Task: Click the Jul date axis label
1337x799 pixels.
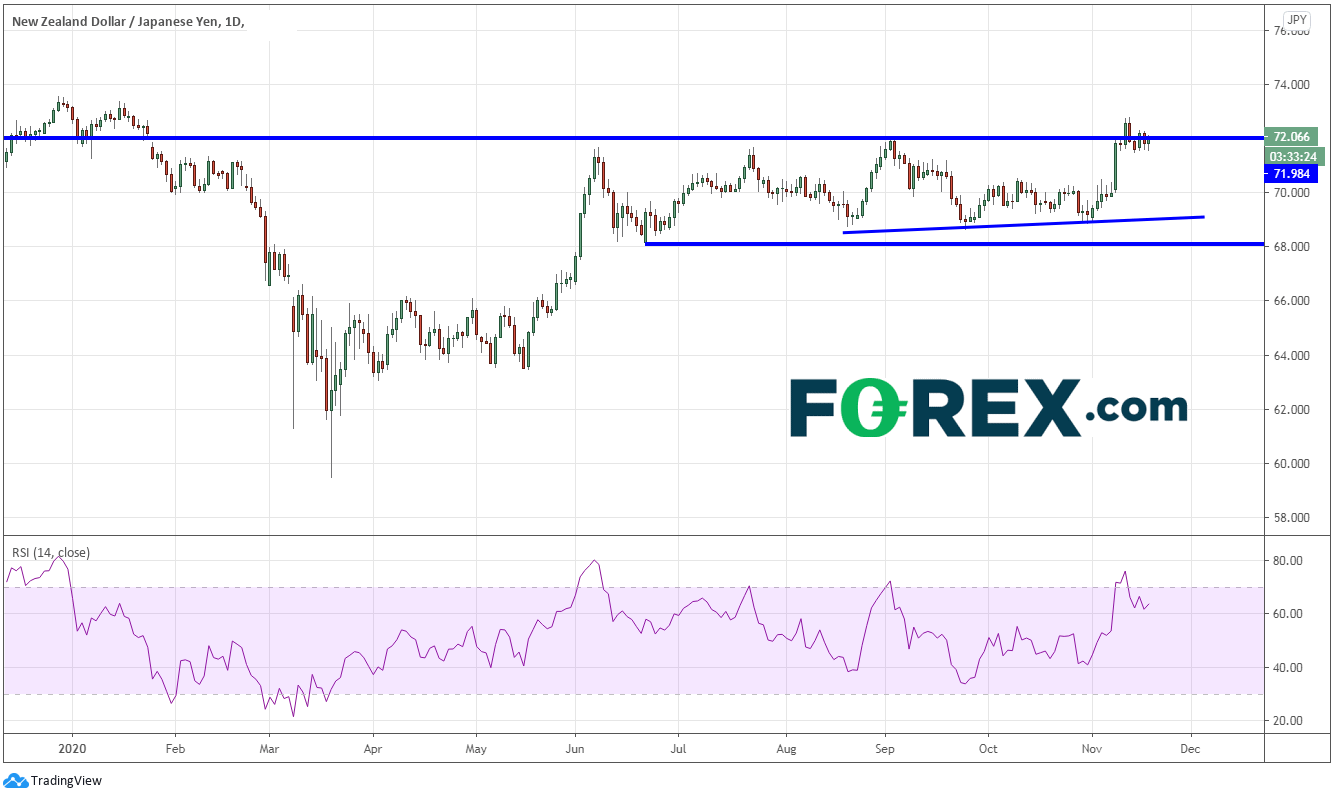Action: tap(677, 747)
